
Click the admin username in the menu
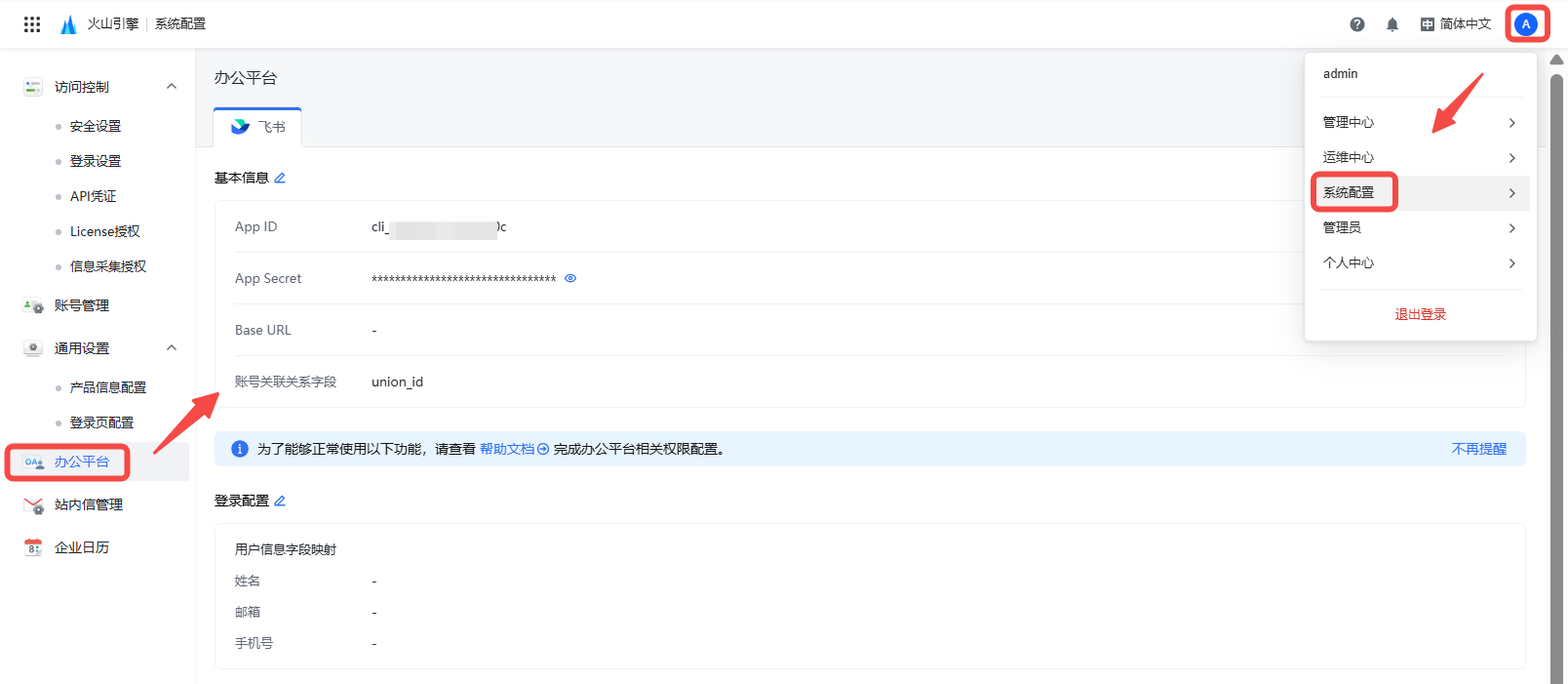click(x=1341, y=73)
